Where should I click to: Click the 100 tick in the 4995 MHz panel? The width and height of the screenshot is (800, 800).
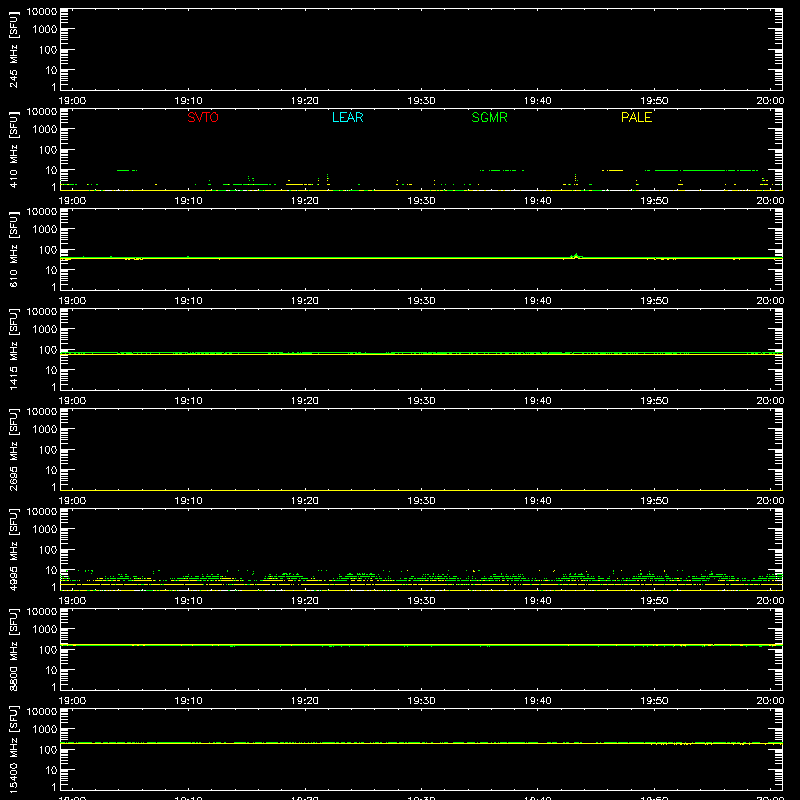(48, 550)
